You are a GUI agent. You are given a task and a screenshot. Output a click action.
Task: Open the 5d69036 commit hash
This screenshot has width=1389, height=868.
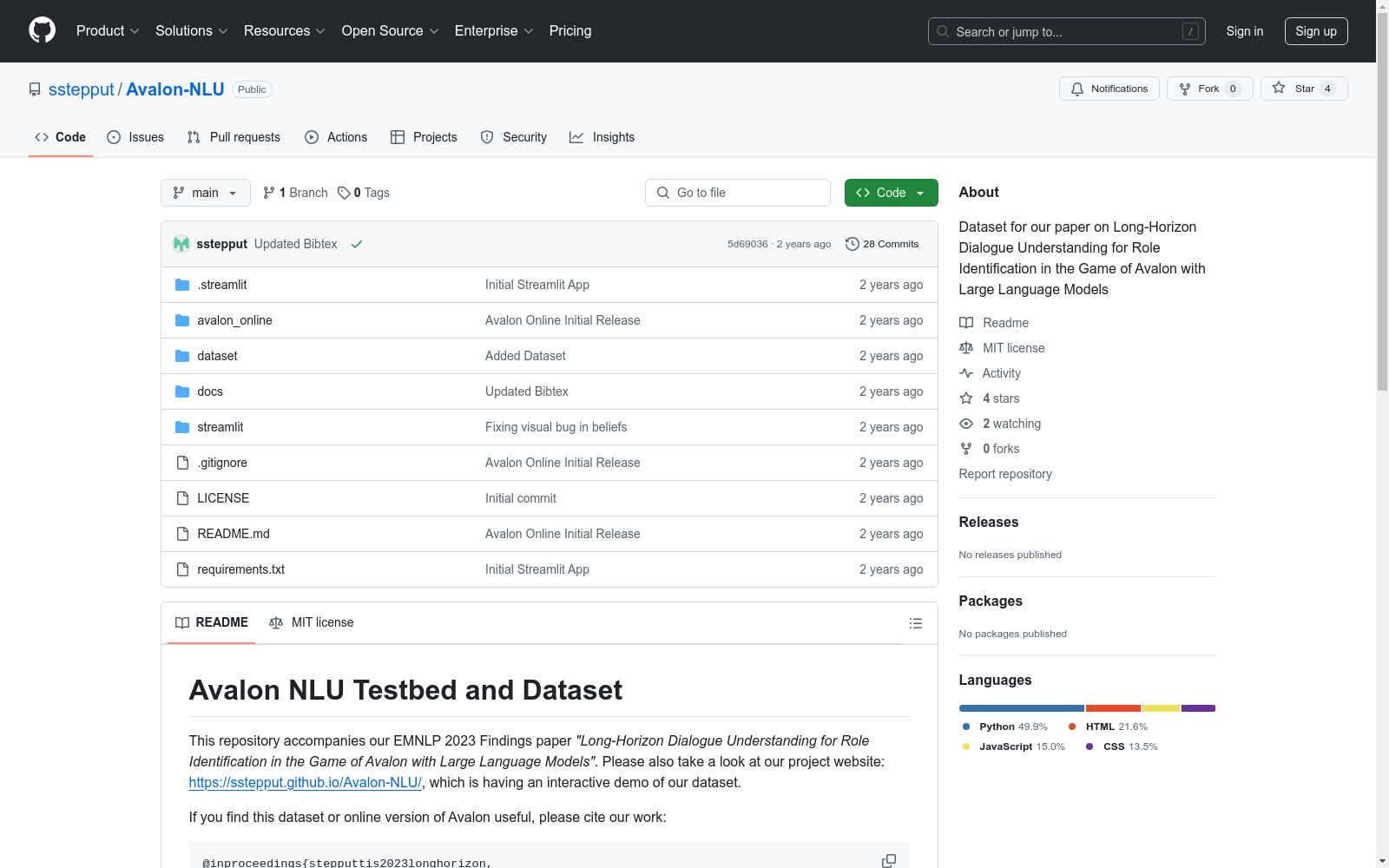[747, 244]
